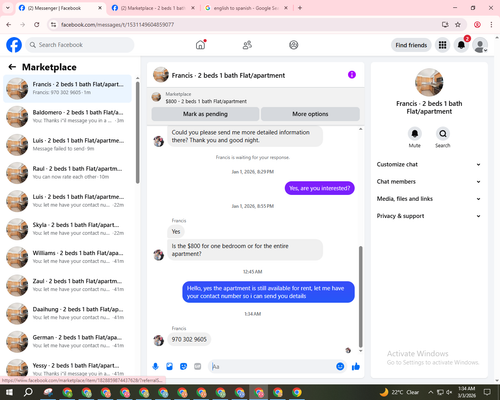Open Windows taskbar search

[x=28, y=392]
